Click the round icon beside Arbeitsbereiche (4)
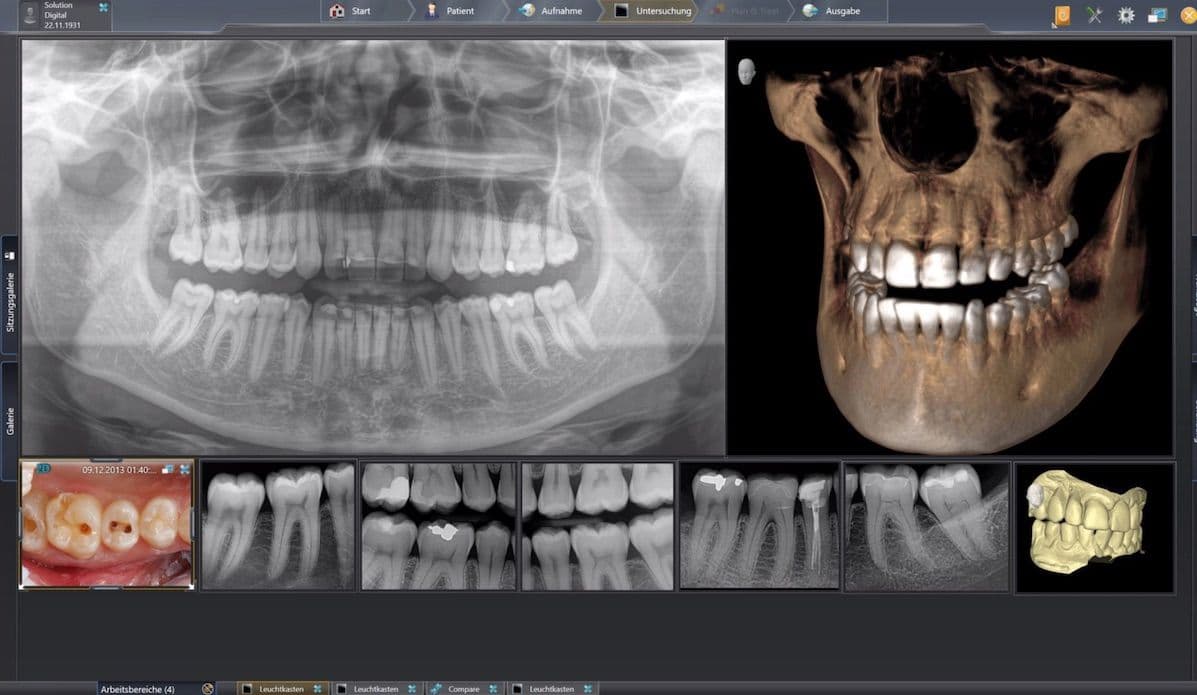The height and width of the screenshot is (695, 1197). 208,688
